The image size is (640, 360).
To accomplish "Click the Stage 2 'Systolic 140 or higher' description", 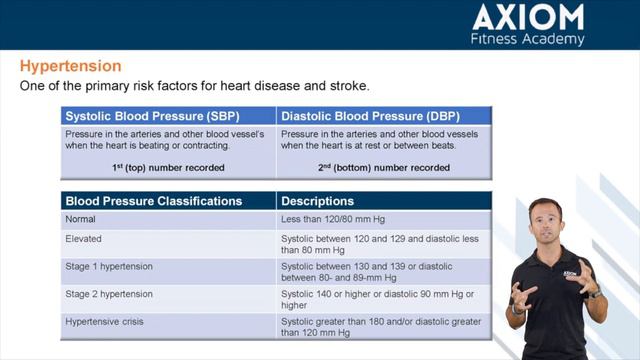I will tap(378, 300).
